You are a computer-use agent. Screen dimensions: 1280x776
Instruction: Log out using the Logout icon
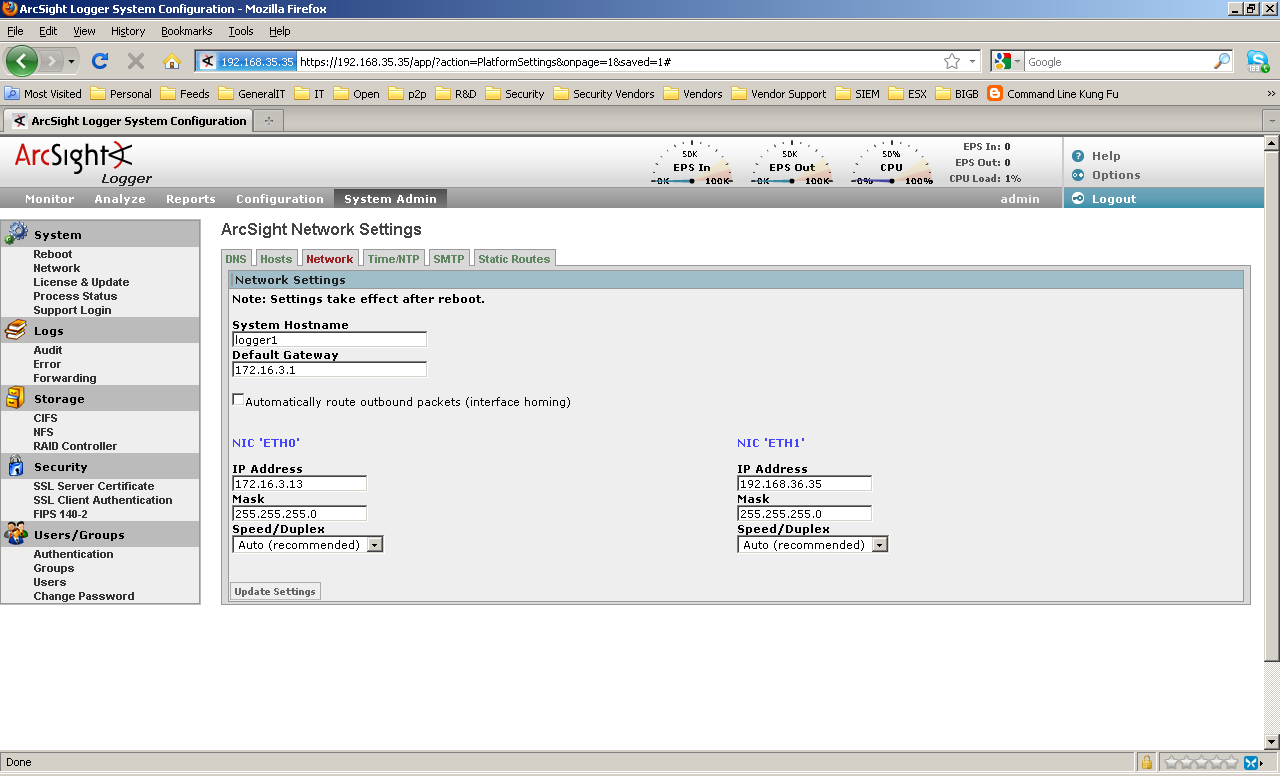click(1078, 198)
